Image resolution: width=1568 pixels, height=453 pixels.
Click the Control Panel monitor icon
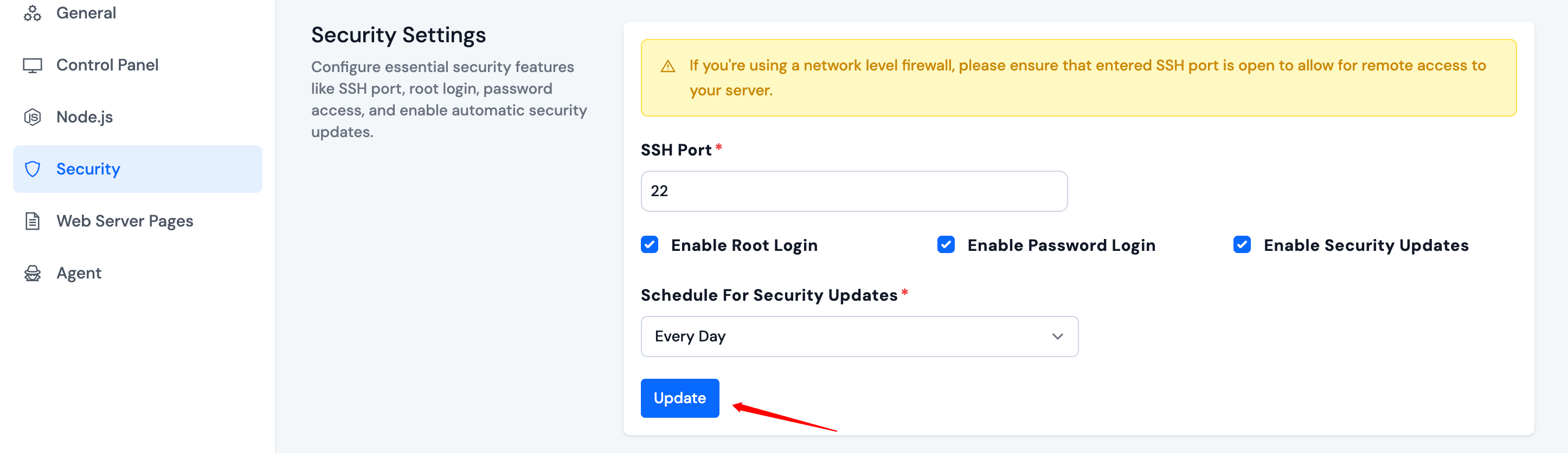coord(33,65)
